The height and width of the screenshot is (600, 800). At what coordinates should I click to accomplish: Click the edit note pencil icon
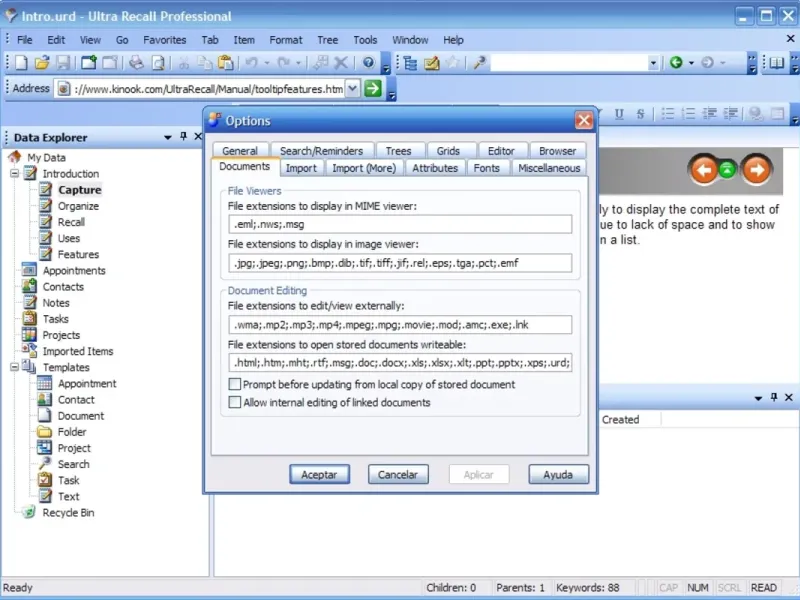click(x=432, y=63)
